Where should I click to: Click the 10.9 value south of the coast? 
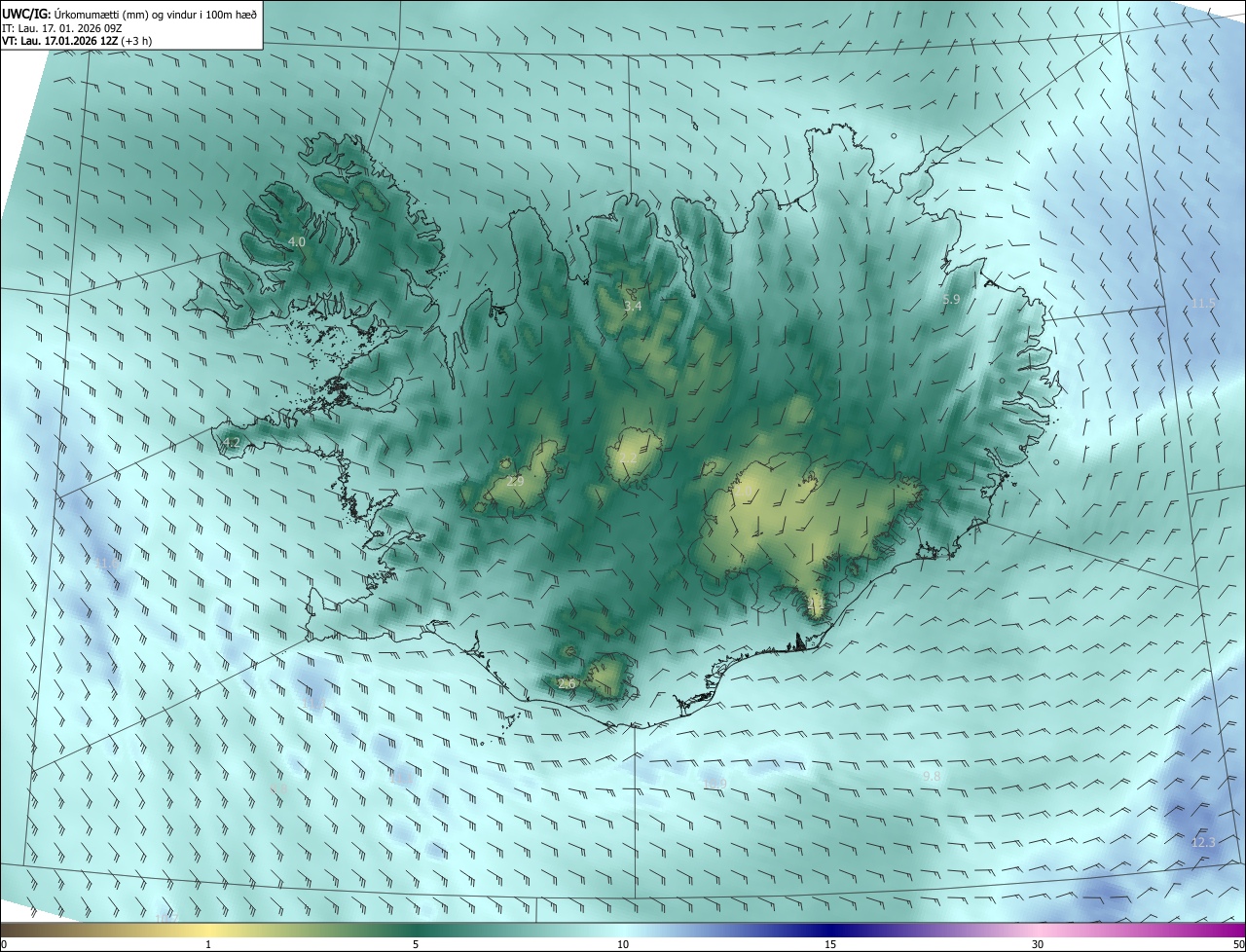pyautogui.click(x=715, y=784)
